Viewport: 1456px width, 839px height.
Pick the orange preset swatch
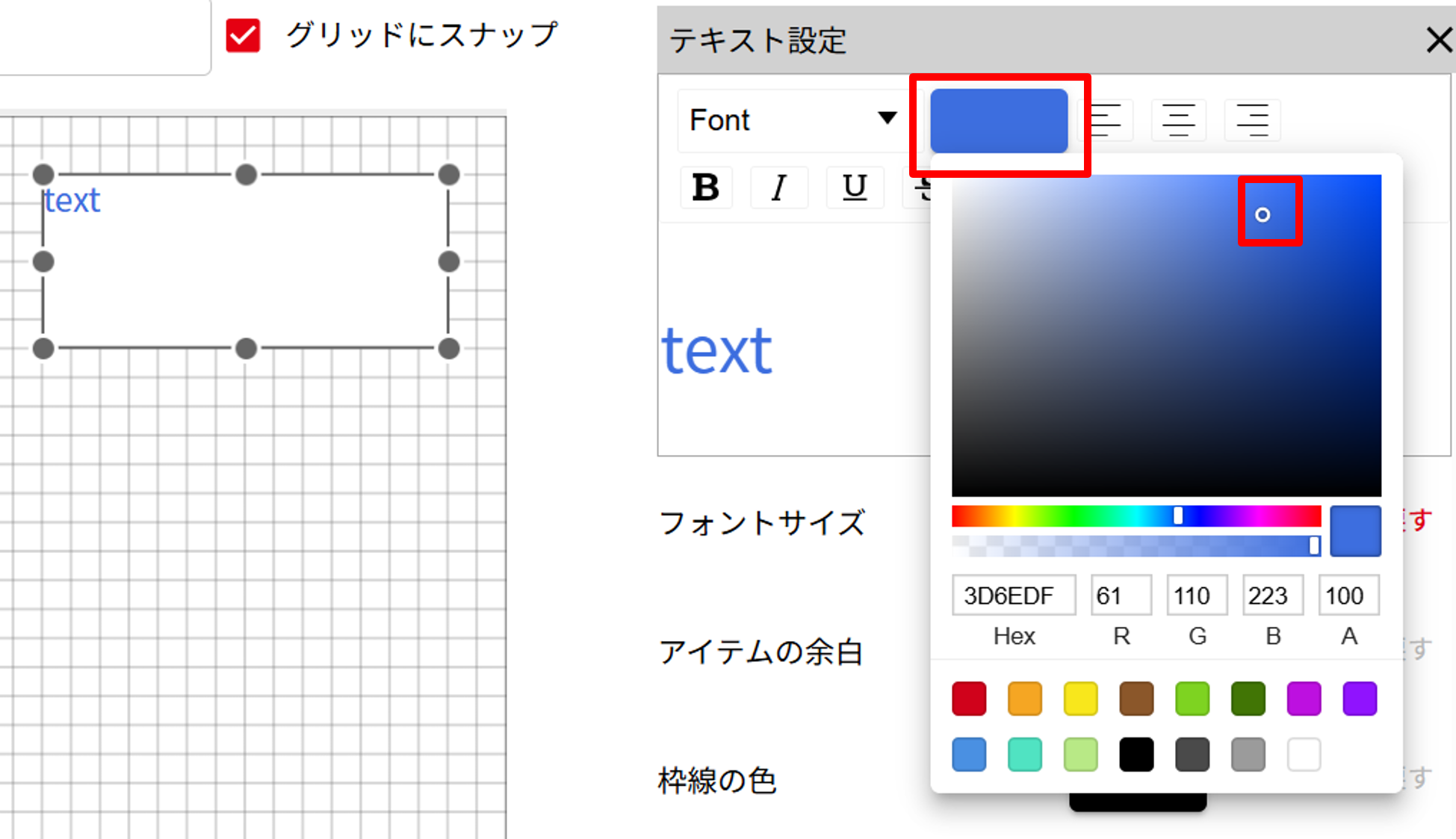pyautogui.click(x=1025, y=699)
